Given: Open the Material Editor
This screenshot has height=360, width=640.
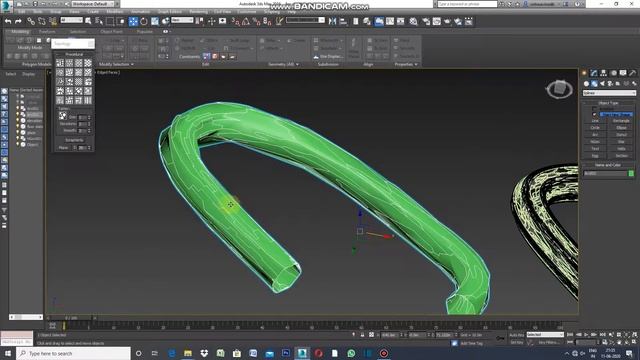Looking at the screenshot, I should pos(413,21).
